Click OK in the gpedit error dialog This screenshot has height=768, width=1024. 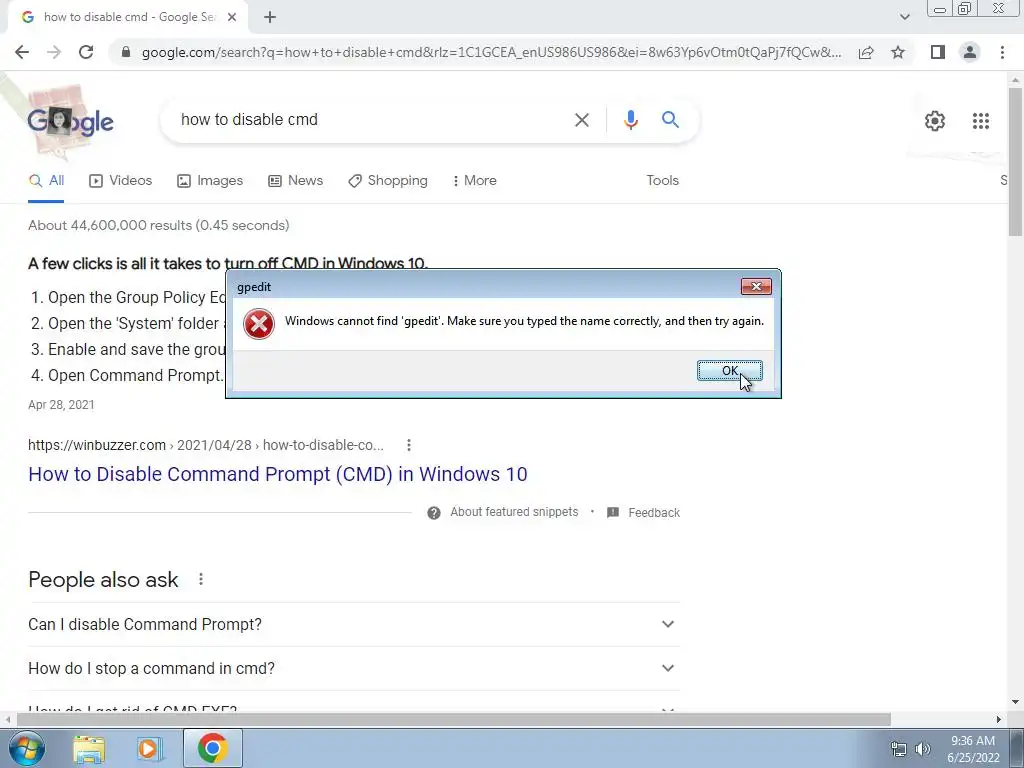point(729,370)
